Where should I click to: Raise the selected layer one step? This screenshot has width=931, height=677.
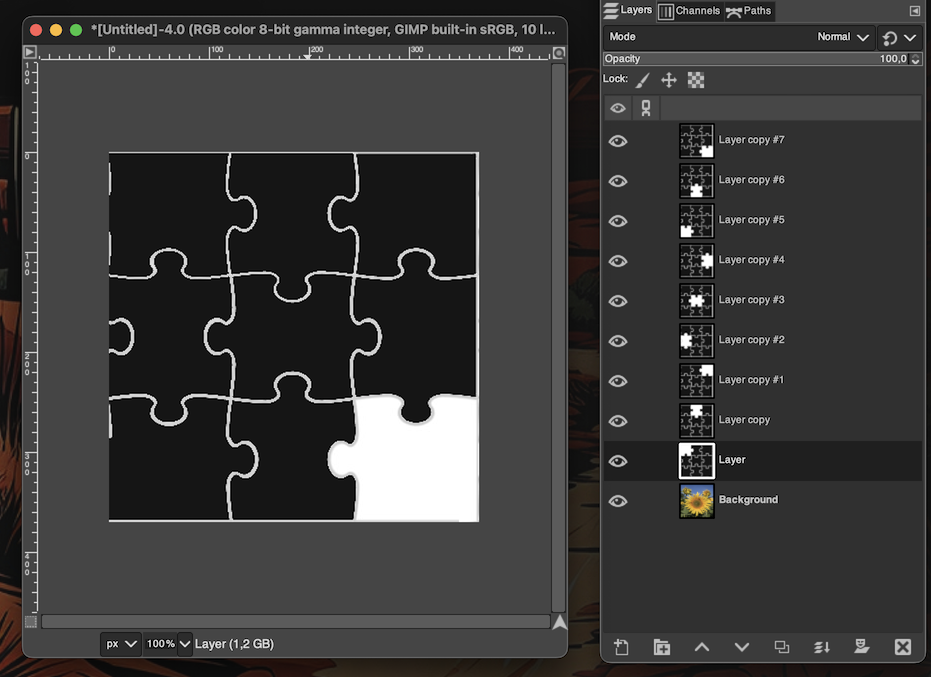(702, 647)
